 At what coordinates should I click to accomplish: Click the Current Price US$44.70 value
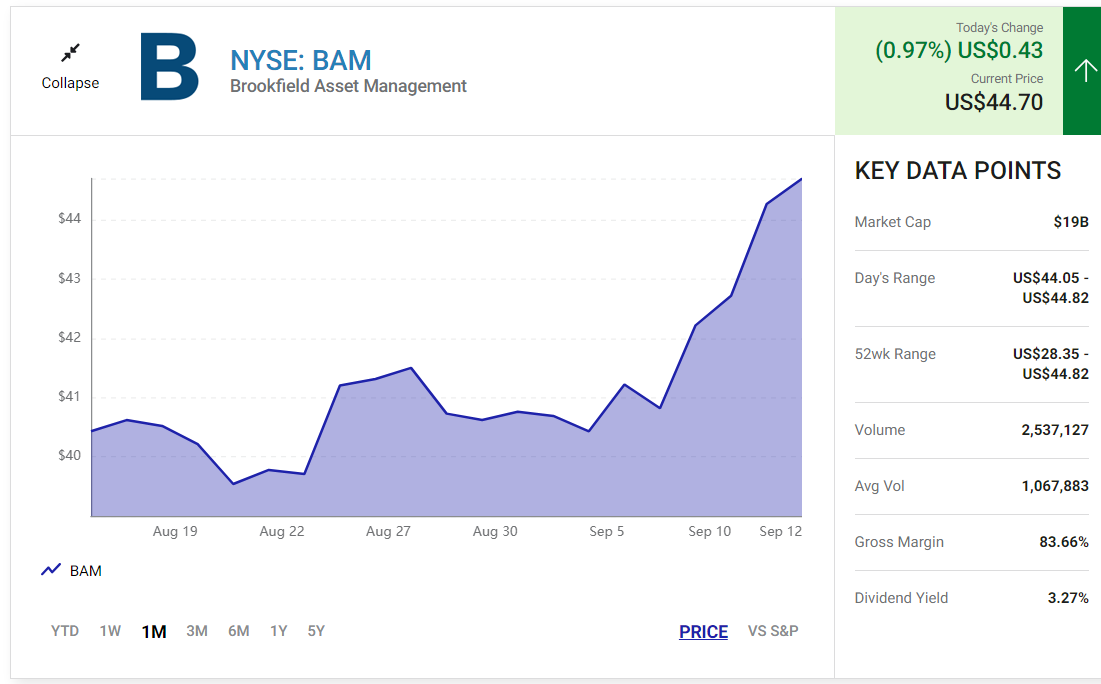tap(994, 102)
